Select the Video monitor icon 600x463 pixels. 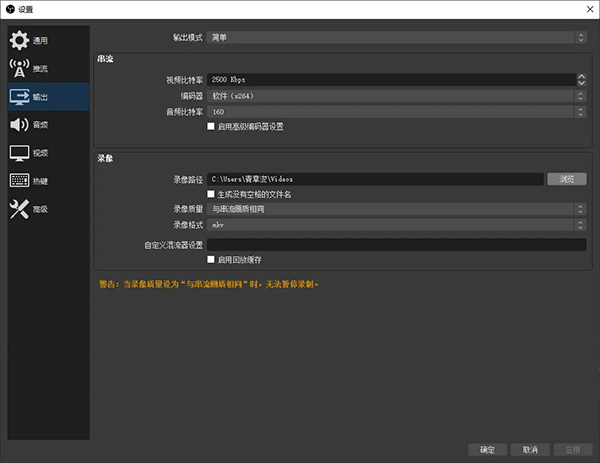(20, 153)
